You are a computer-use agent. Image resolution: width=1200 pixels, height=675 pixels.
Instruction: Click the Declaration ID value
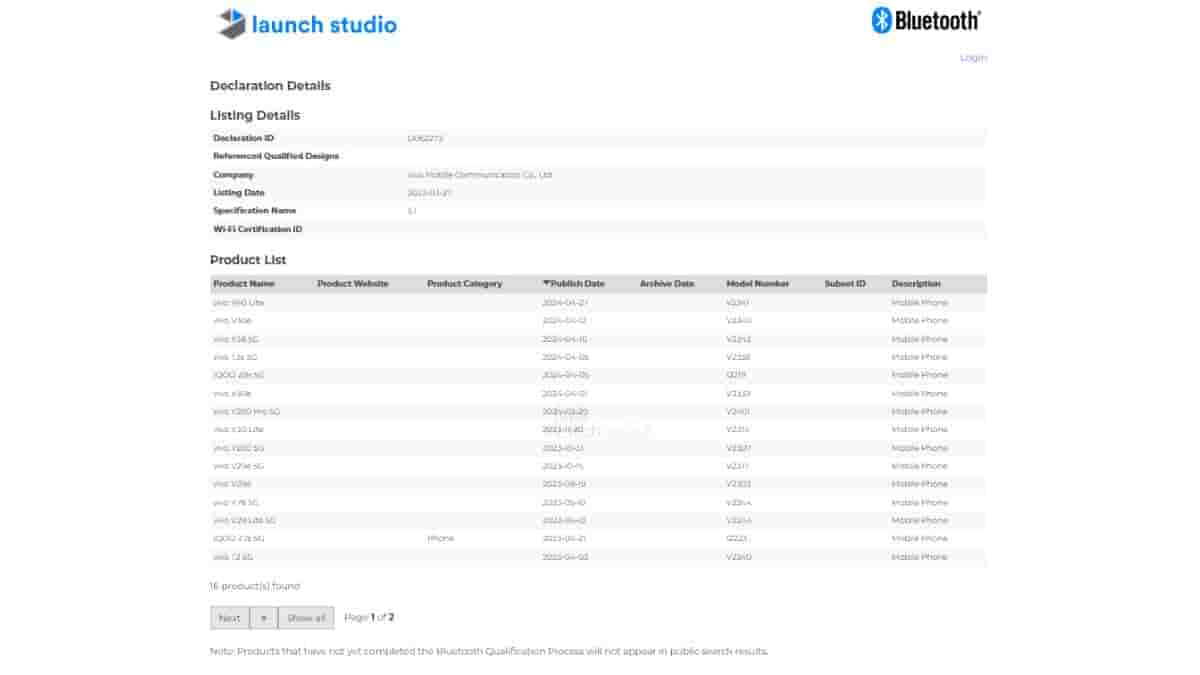(x=425, y=138)
